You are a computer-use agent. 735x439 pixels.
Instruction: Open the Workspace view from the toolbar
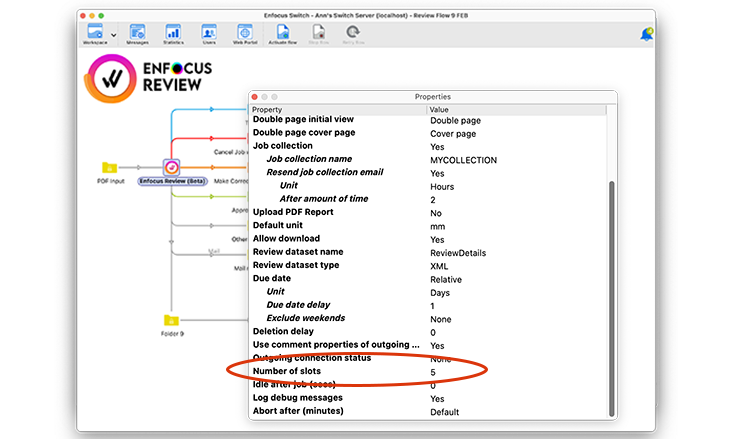click(95, 34)
